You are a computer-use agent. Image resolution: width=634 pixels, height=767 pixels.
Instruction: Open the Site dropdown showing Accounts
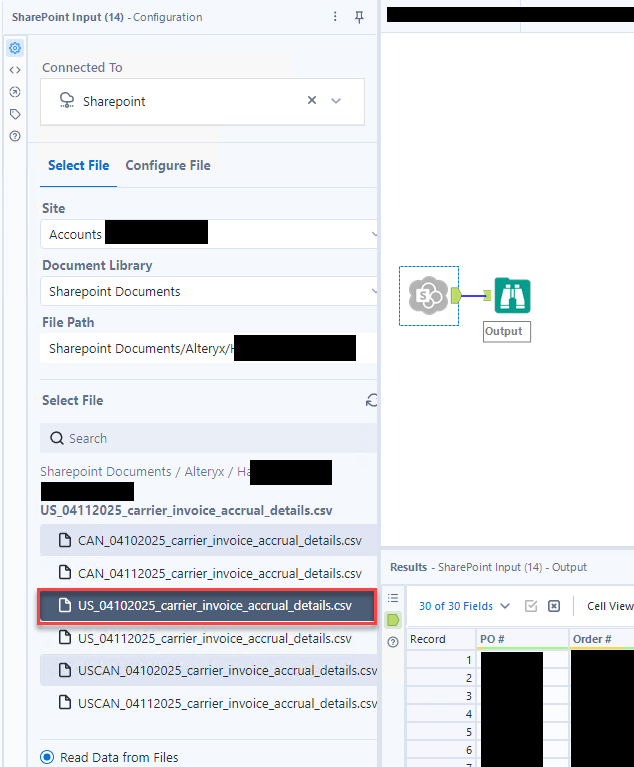click(x=209, y=234)
